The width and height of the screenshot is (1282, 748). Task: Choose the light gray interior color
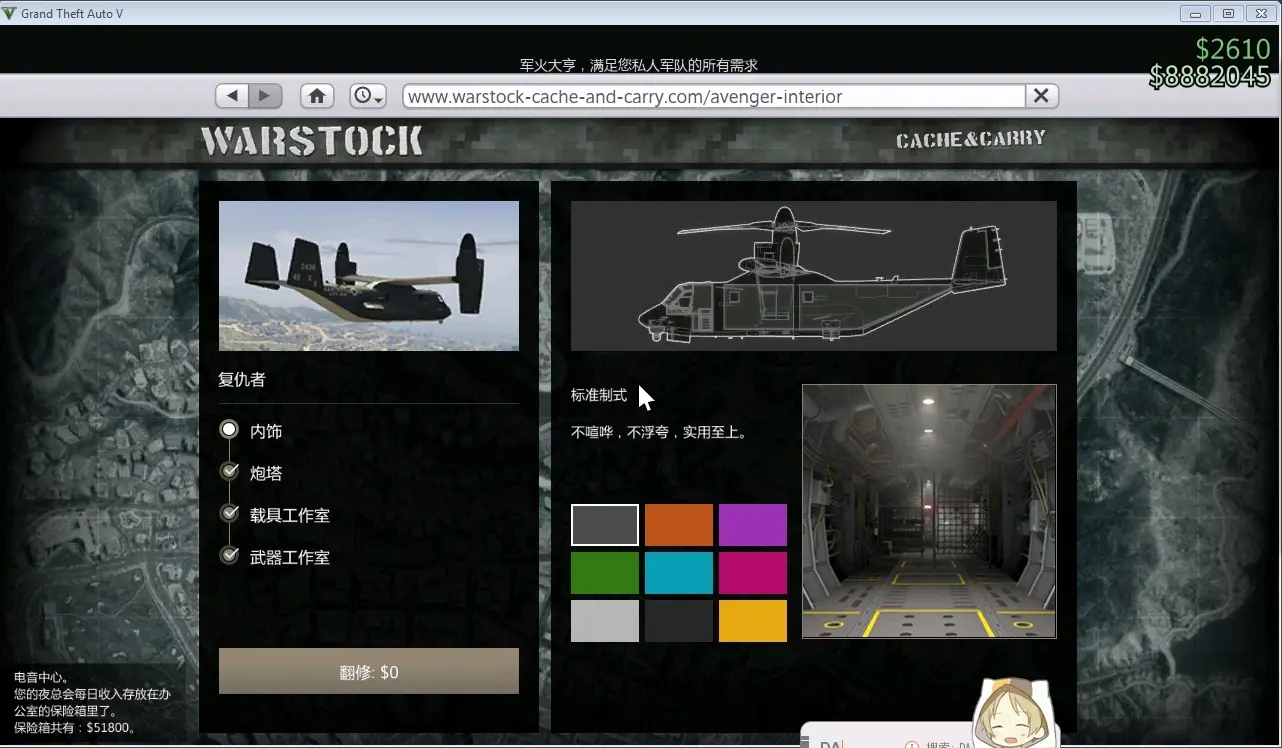click(x=605, y=621)
